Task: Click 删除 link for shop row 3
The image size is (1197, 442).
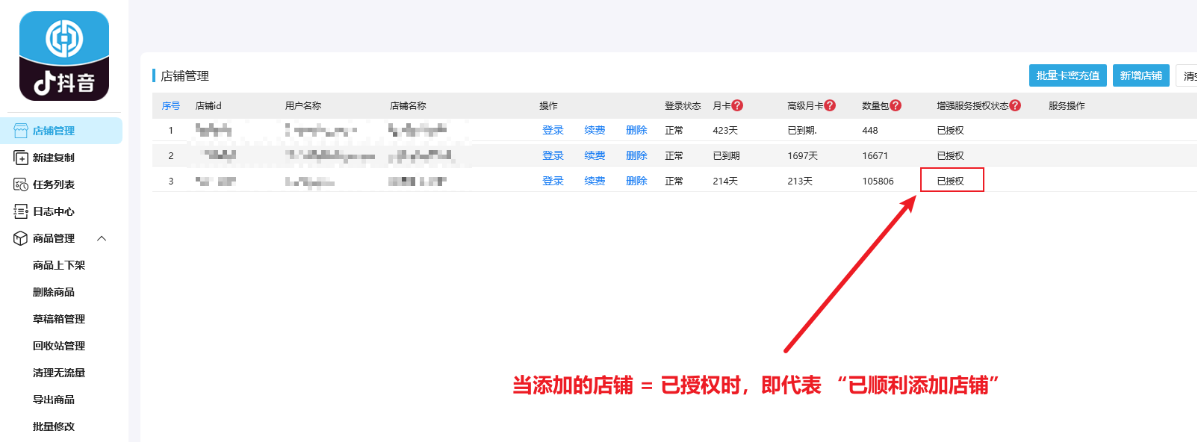Action: [637, 181]
